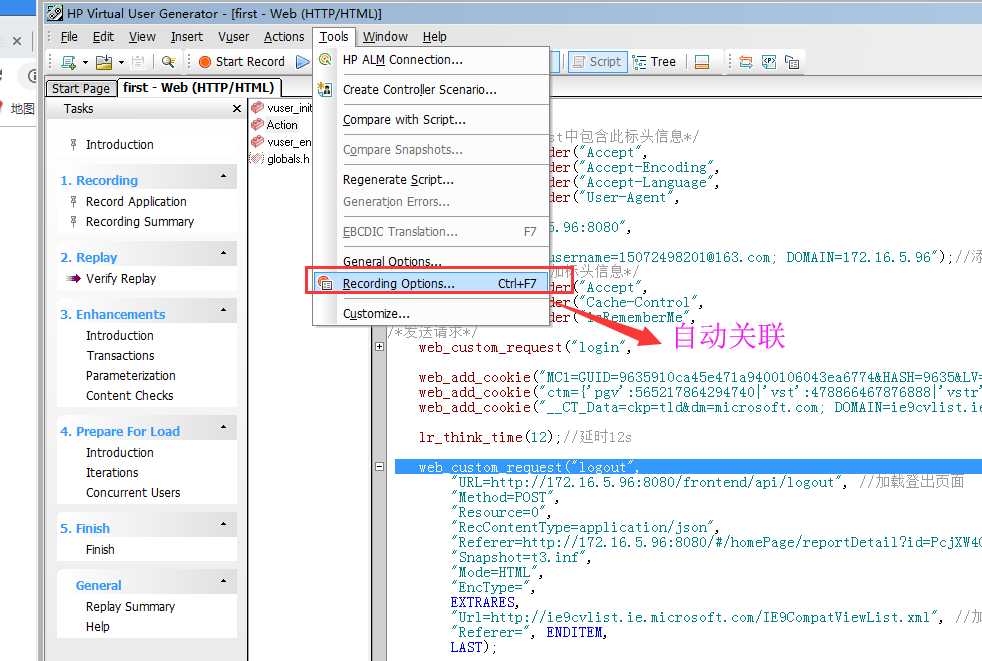
Task: Click the greyed Save script icon
Action: 138,61
